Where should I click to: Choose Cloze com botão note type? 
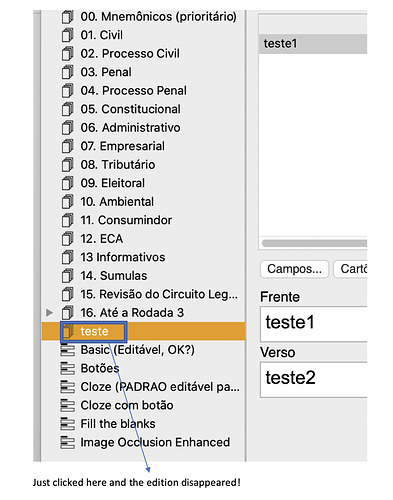tap(143, 405)
